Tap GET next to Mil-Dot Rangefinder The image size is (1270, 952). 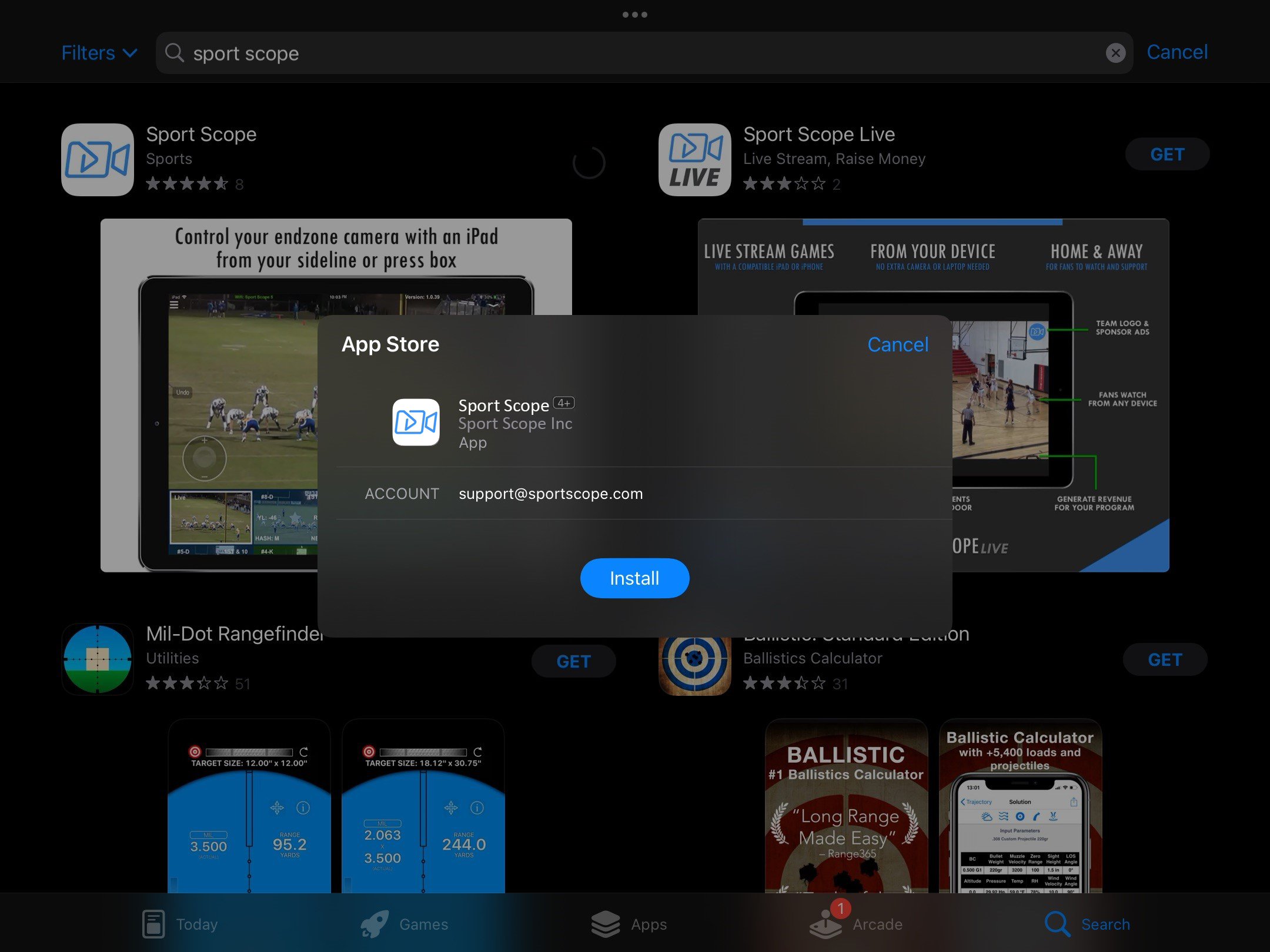point(573,661)
